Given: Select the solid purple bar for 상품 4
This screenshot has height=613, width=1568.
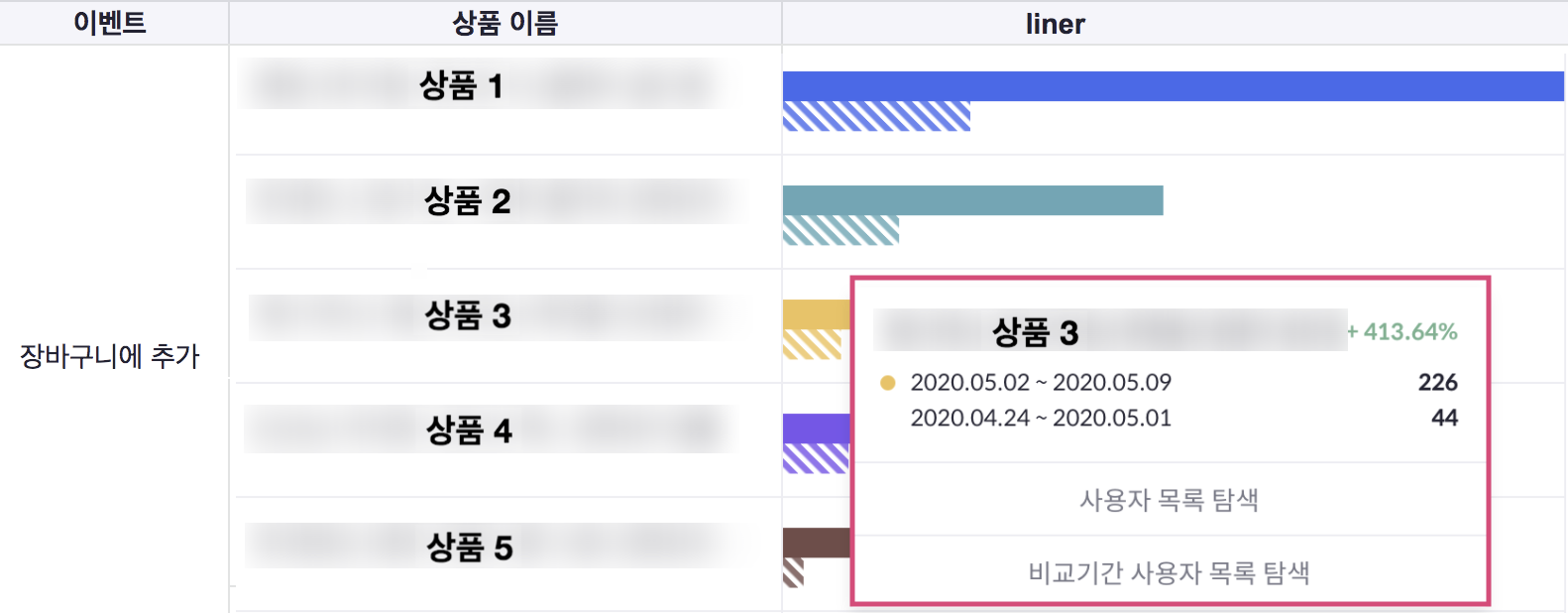Looking at the screenshot, I should (817, 429).
